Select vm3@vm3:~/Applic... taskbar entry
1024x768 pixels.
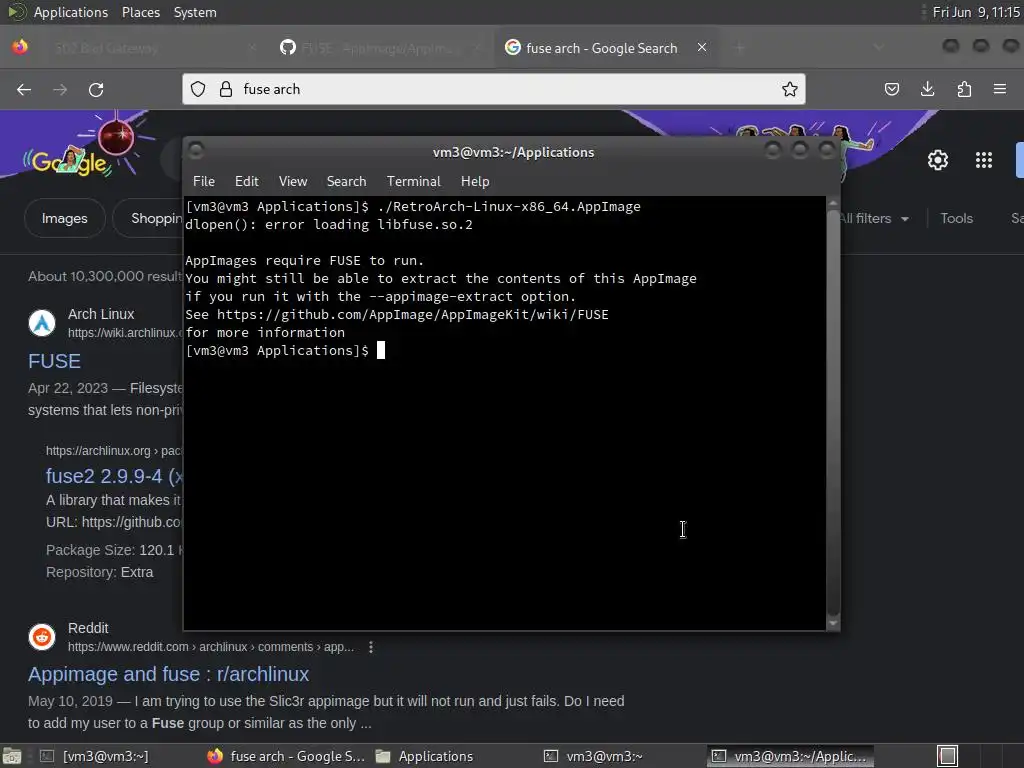tap(791, 756)
